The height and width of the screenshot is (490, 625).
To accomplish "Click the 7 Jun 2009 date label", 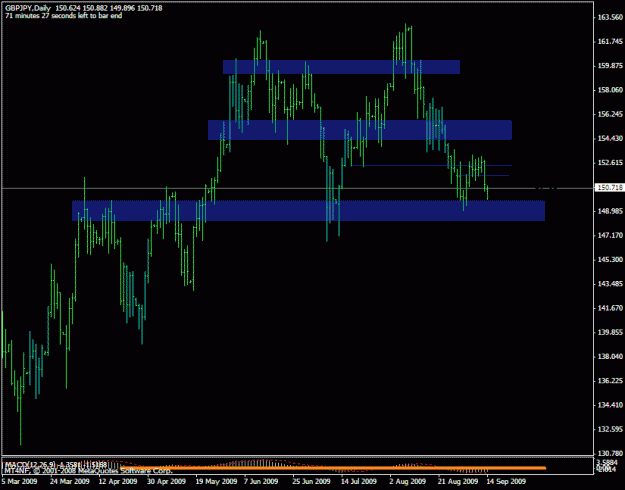I will point(261,482).
